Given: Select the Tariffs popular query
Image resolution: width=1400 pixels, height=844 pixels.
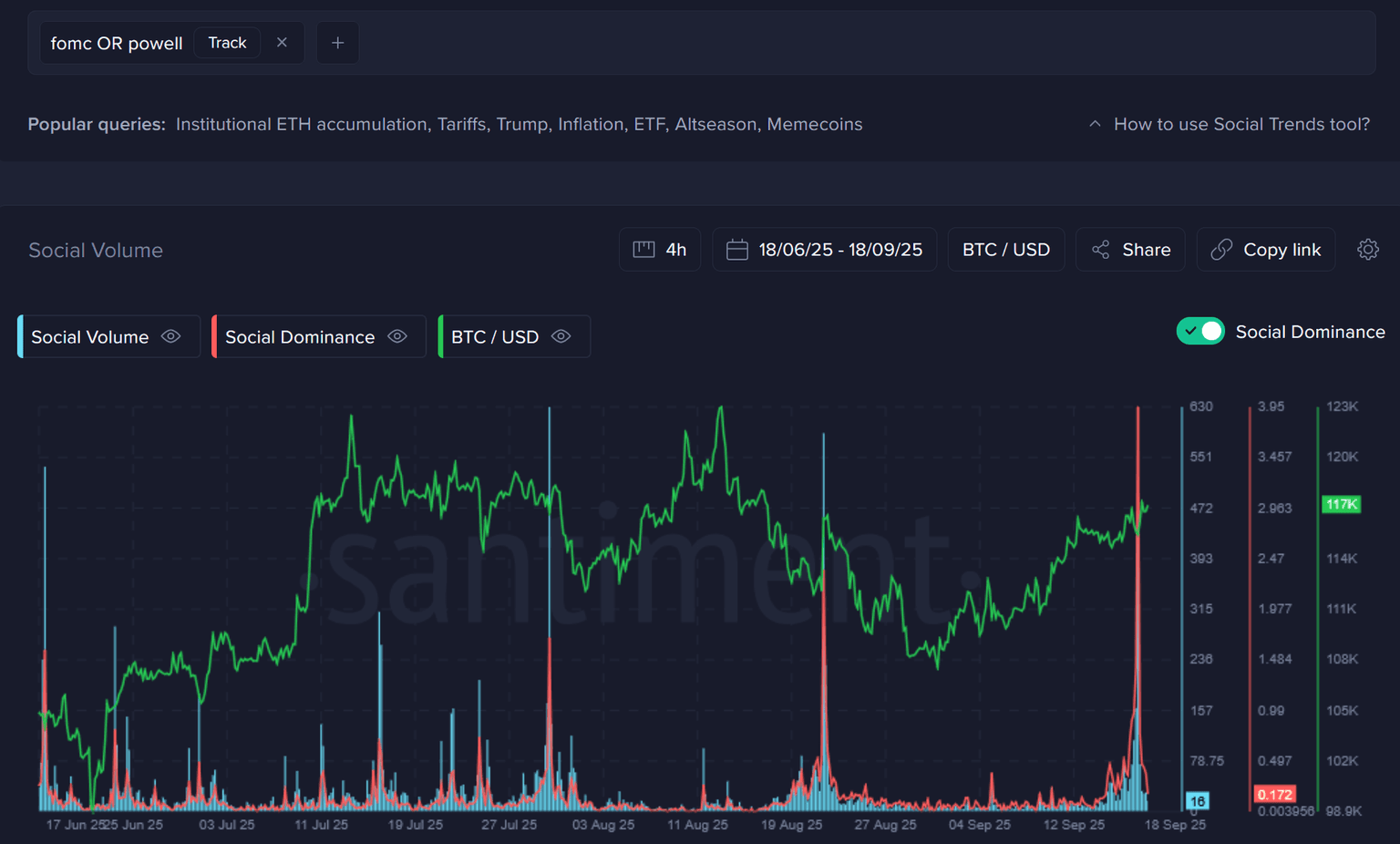Looking at the screenshot, I should click(x=460, y=124).
